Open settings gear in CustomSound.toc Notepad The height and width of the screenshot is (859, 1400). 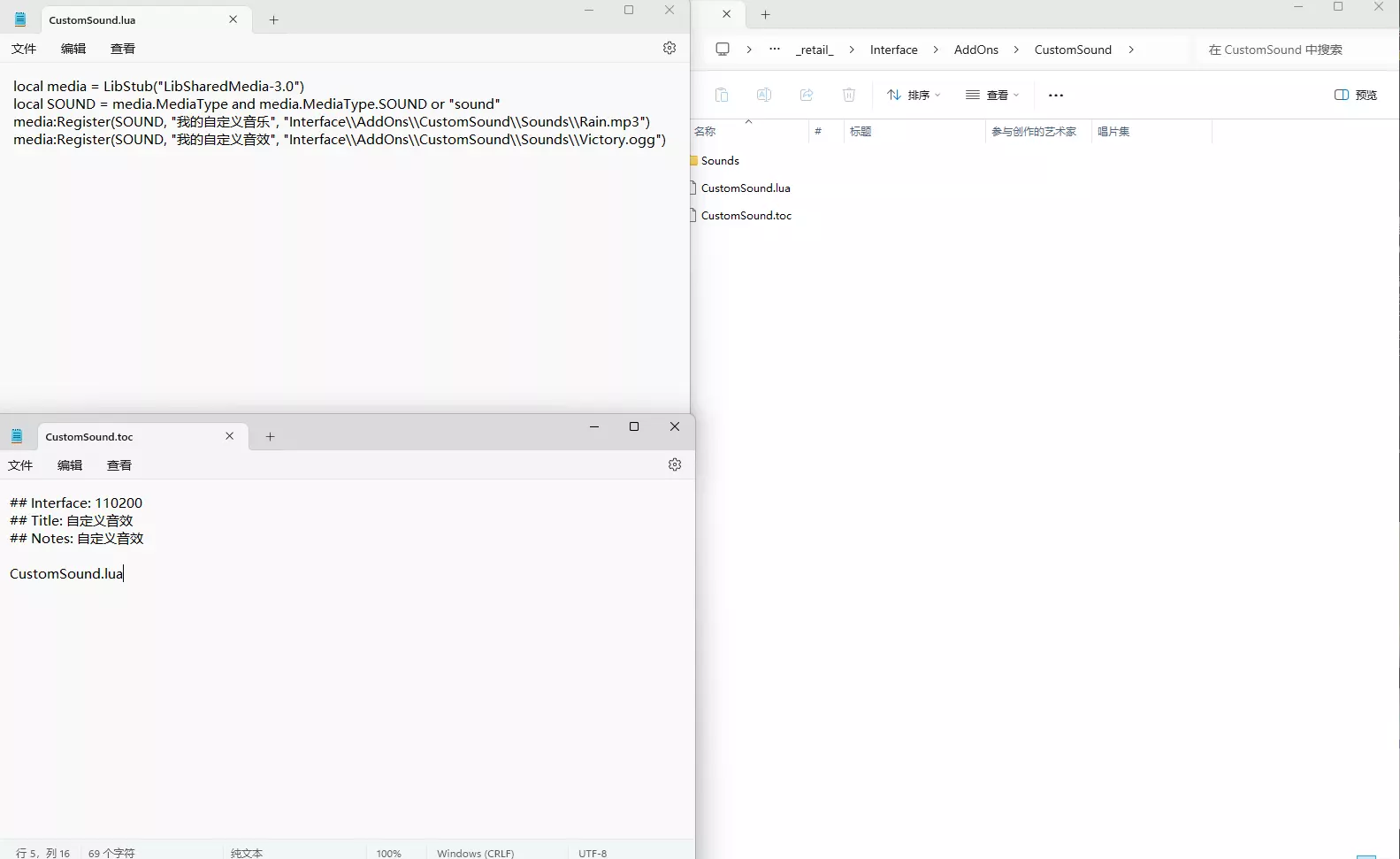[x=675, y=464]
